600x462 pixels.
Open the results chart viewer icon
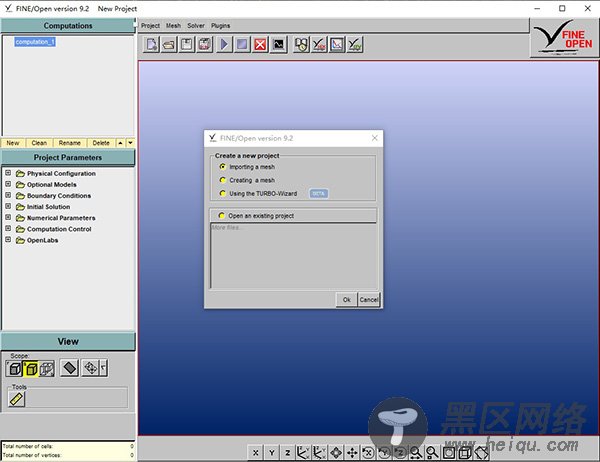coord(337,44)
